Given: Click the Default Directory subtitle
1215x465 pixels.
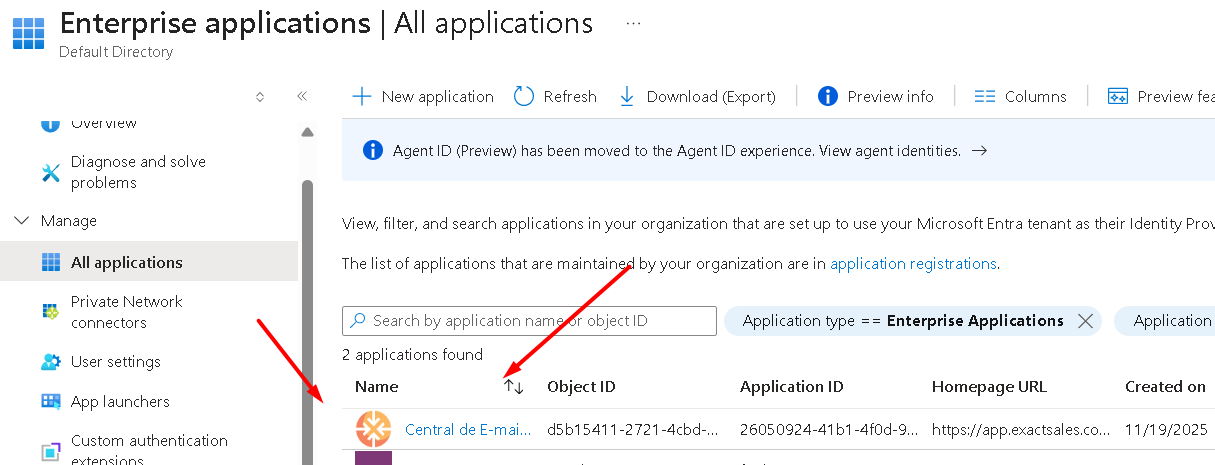Looking at the screenshot, I should [x=115, y=52].
